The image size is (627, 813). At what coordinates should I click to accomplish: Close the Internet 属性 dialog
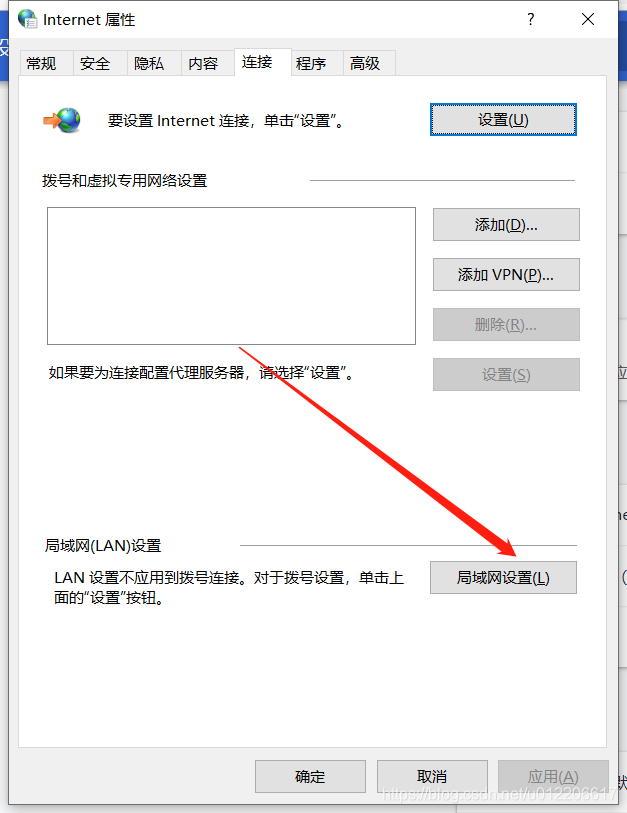pyautogui.click(x=588, y=19)
